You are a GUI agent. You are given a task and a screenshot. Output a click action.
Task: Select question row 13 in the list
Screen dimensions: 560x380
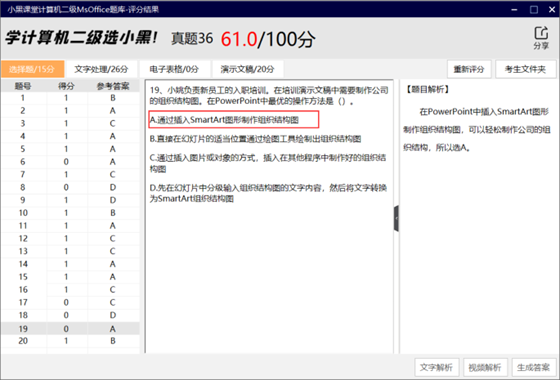tap(70, 251)
